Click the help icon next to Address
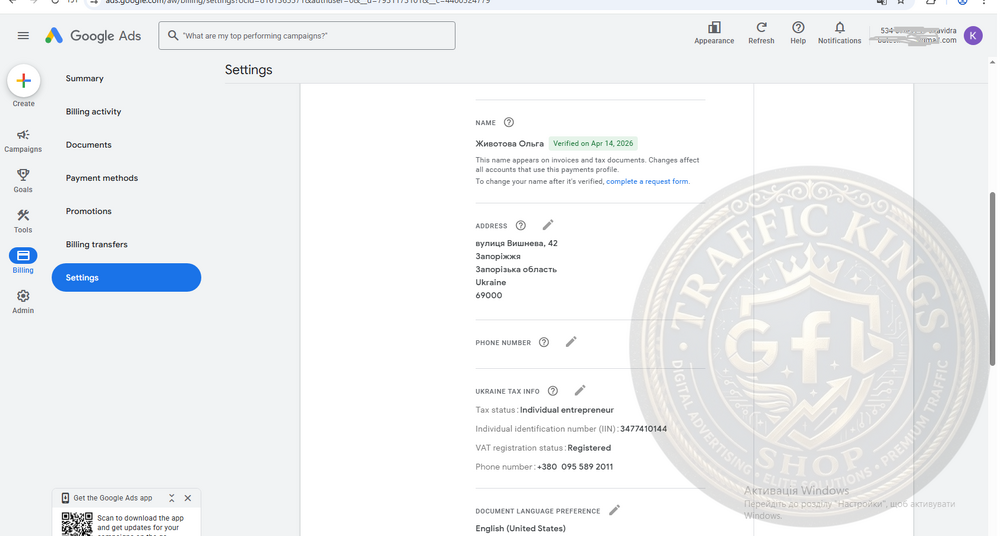Viewport: 1000px width, 536px height. (x=520, y=225)
